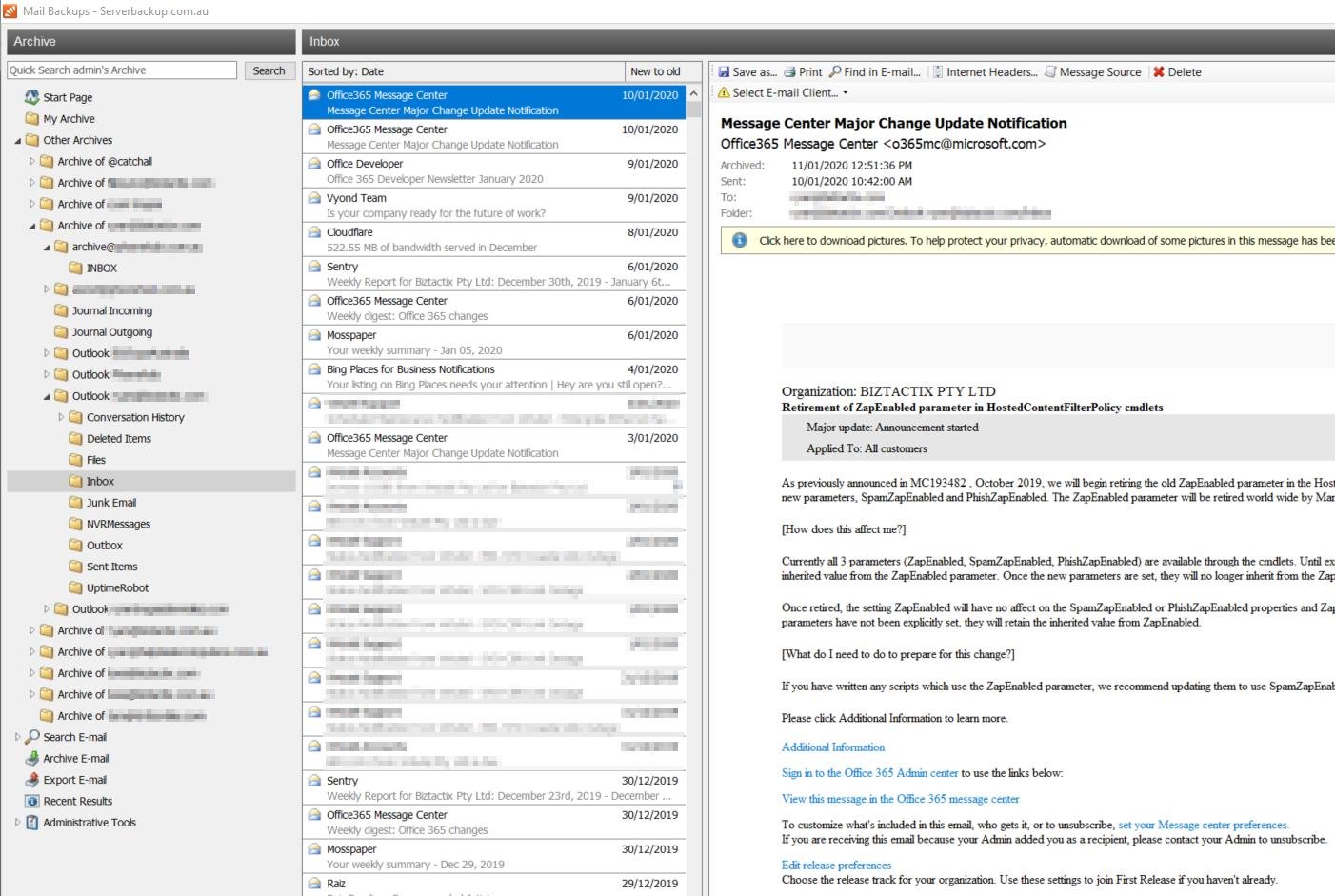This screenshot has width=1335, height=896.
Task: Select Sentry message dated 6/01/2020
Action: click(494, 274)
